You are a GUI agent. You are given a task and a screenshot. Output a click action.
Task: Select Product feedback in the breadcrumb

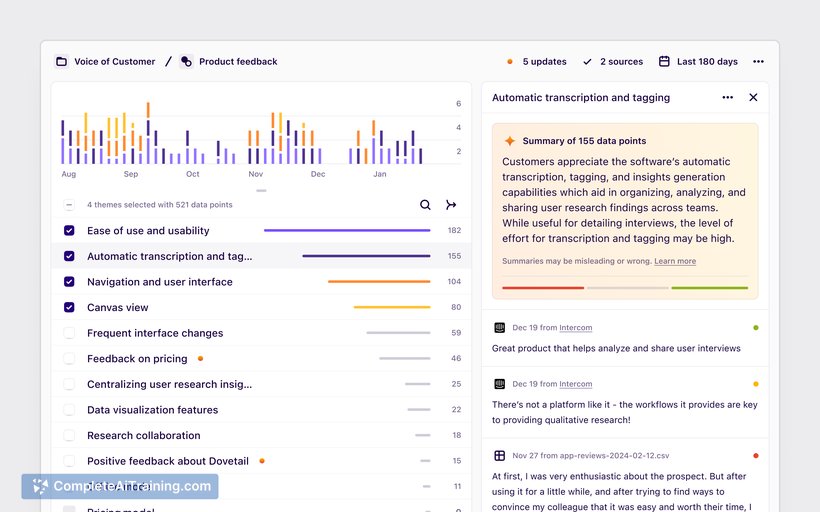click(238, 62)
